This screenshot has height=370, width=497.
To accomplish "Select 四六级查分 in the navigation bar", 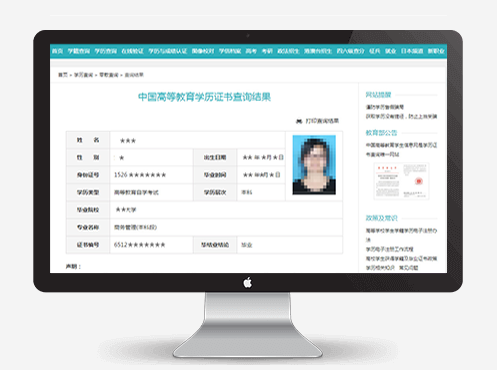I will click(350, 51).
